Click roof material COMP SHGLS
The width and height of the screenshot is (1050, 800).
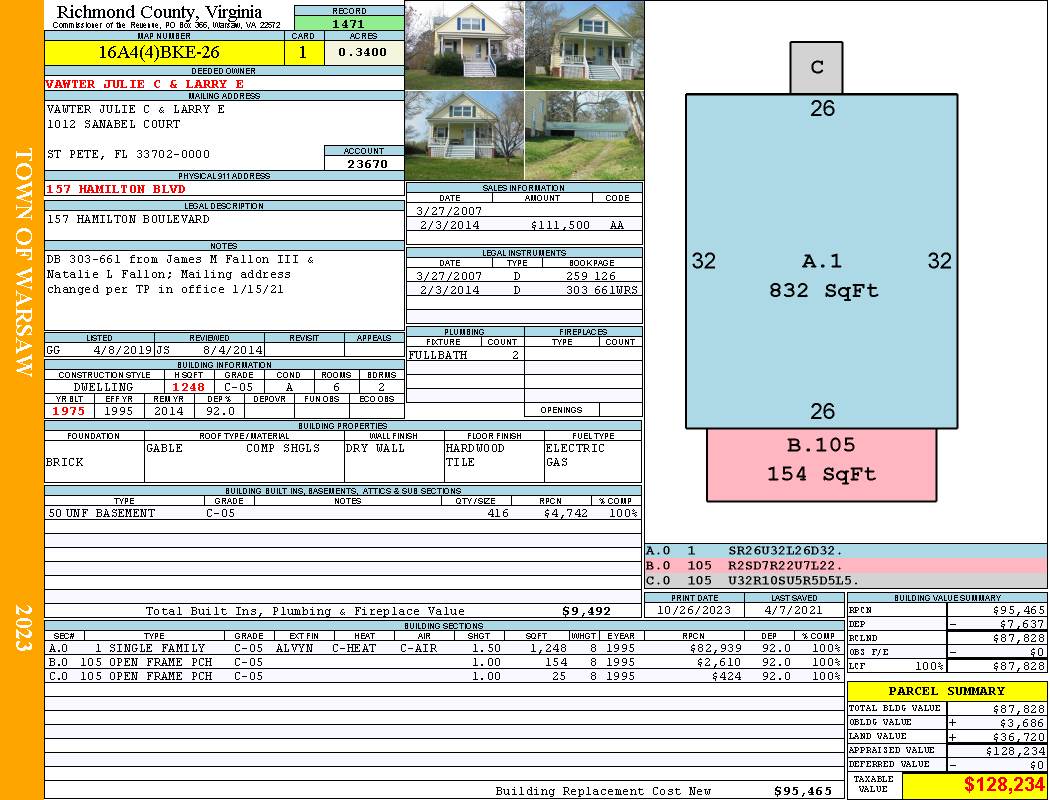[283, 448]
